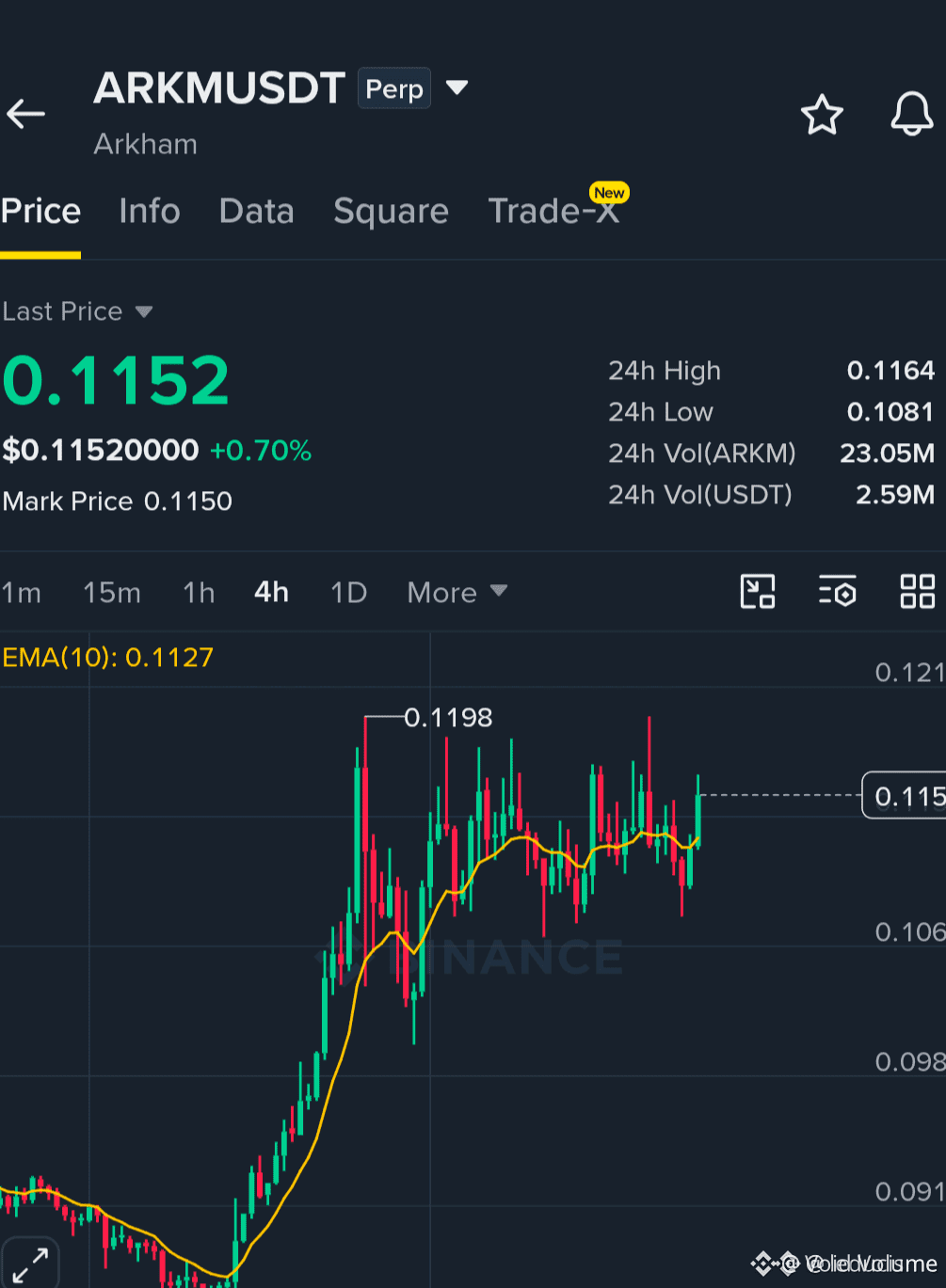Open chart indicator settings icon
The image size is (946, 1288).
click(x=837, y=592)
